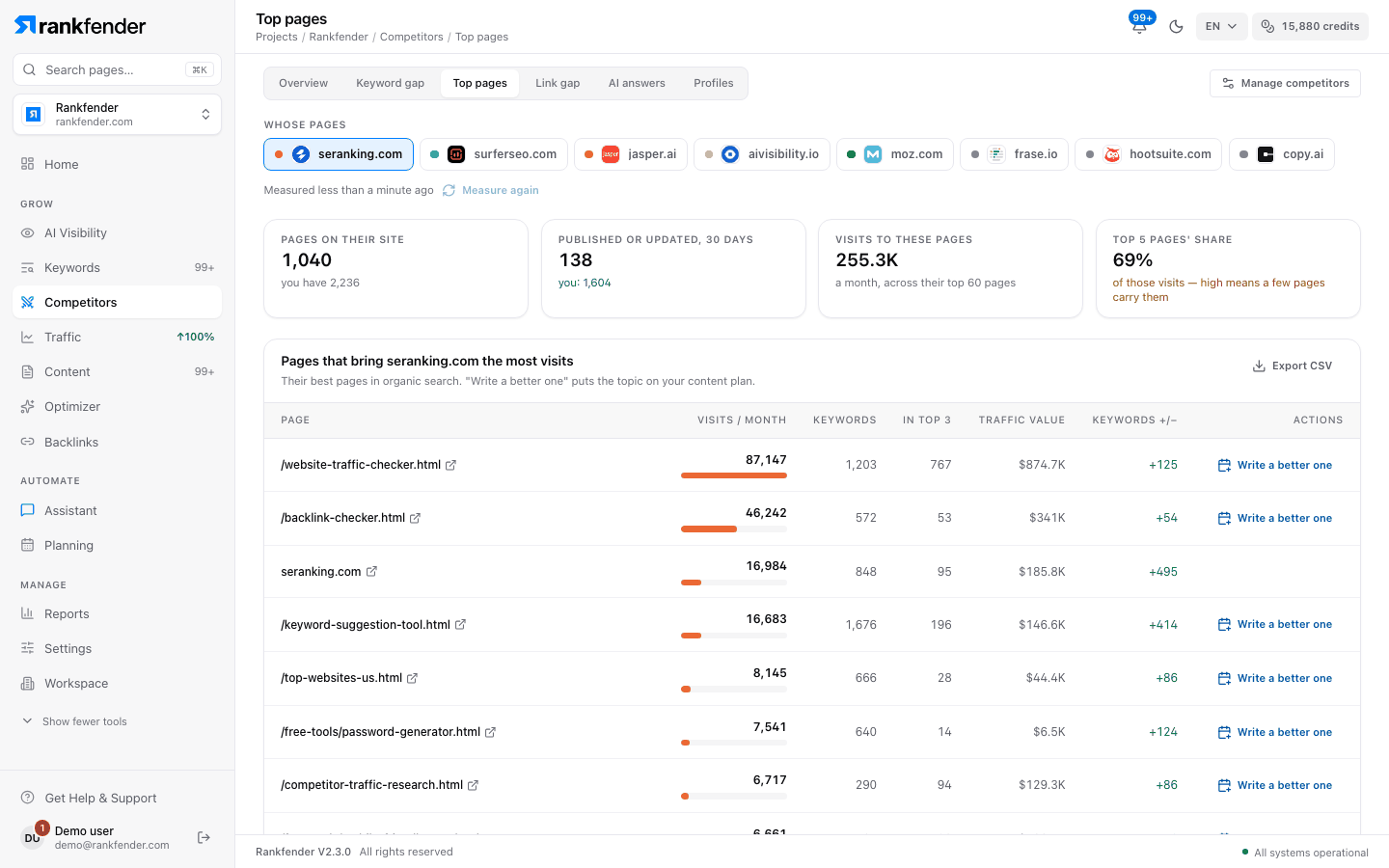Open external link icon for /keyword-suggestion-tool.html

click(x=460, y=625)
